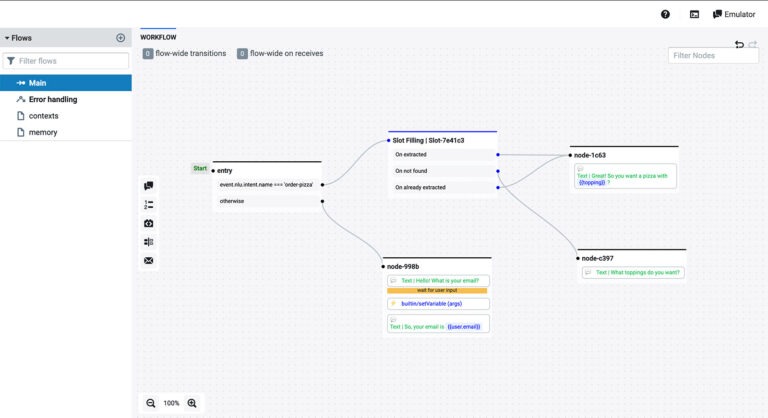This screenshot has width=768, height=418.
Task: Click the otherwise transition row
Action: [268, 201]
